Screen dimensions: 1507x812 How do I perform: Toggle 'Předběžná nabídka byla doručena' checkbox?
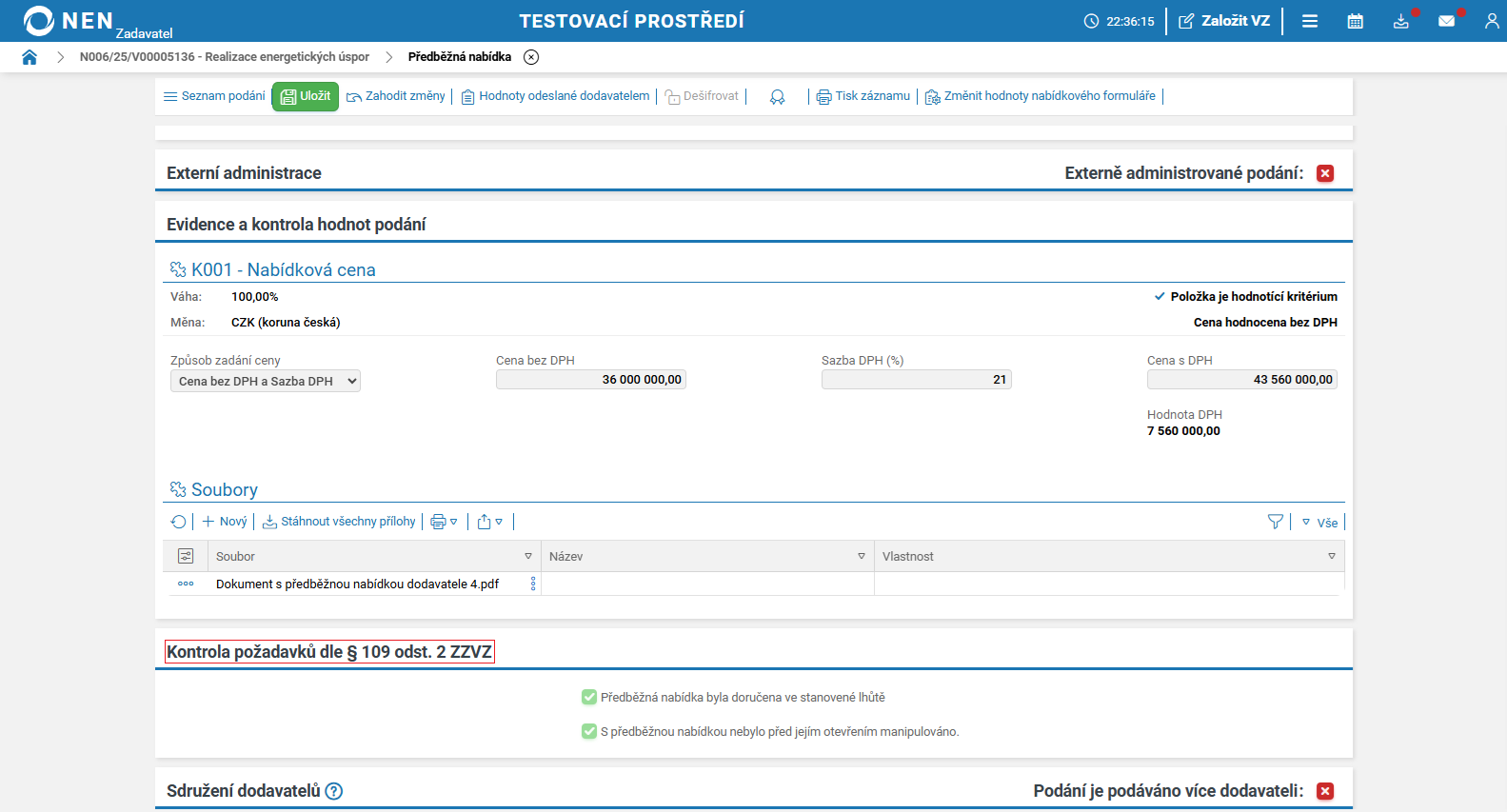pyautogui.click(x=589, y=698)
